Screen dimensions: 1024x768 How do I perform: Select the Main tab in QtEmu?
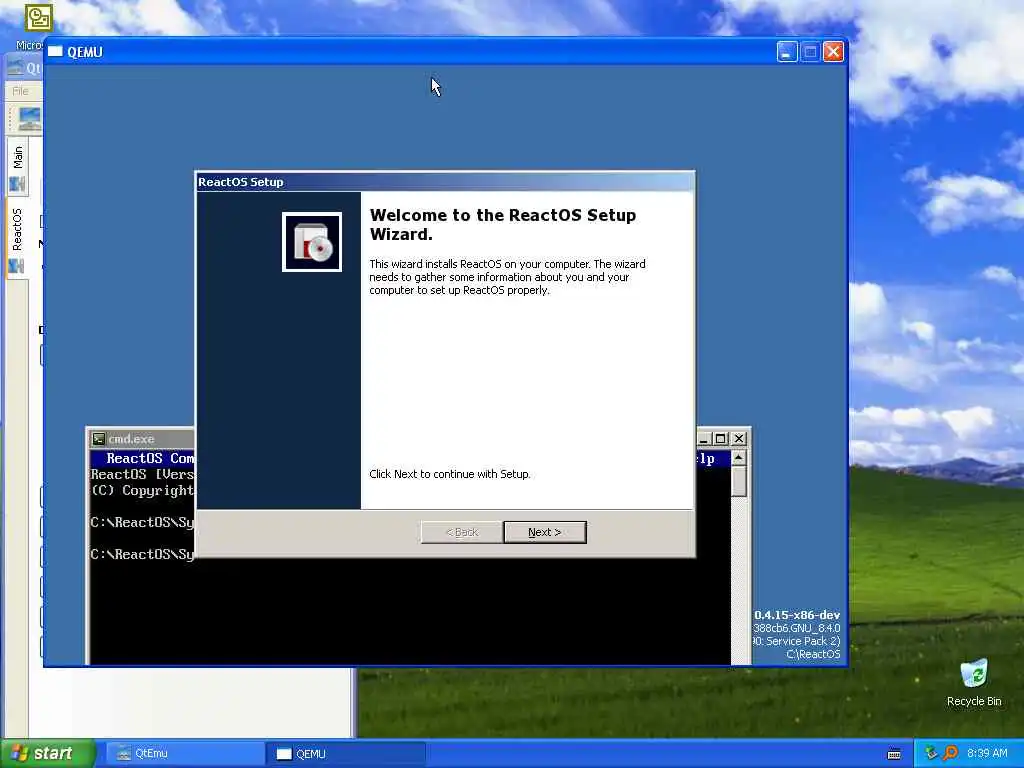(18, 165)
